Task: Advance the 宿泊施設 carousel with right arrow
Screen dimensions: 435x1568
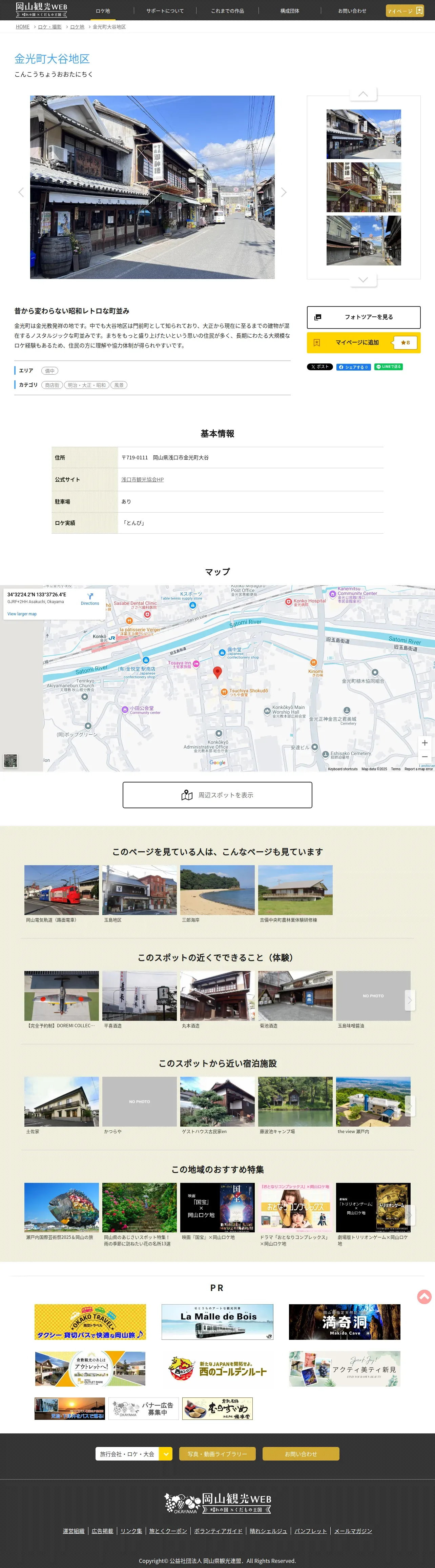Action: coord(410,1105)
